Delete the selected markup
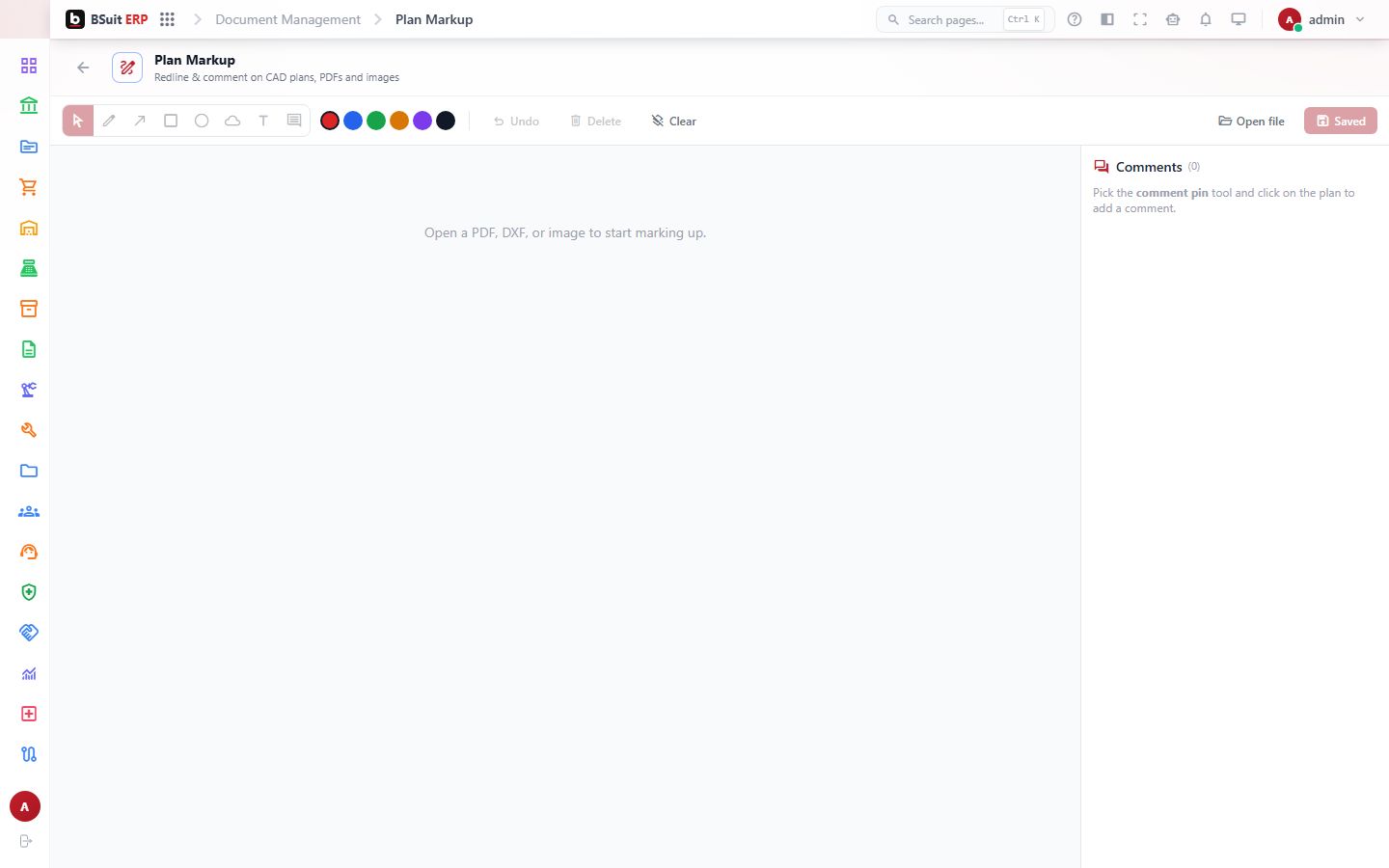The height and width of the screenshot is (868, 1389). click(x=595, y=121)
